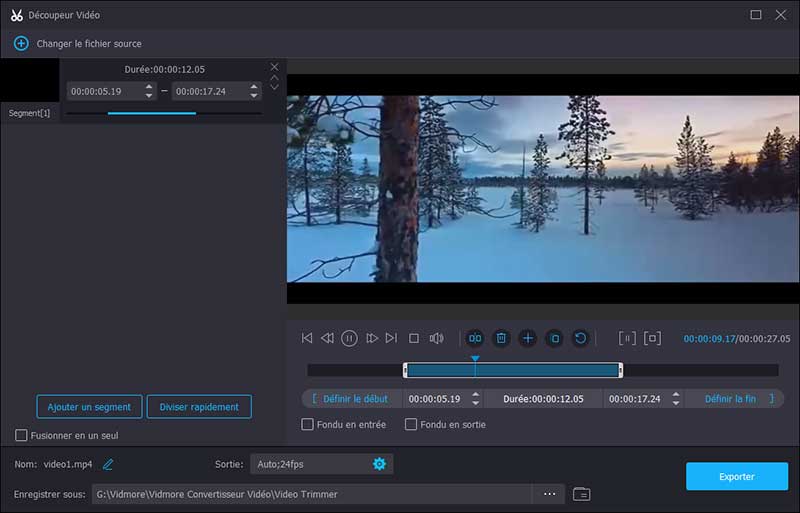This screenshot has height=513, width=800.
Task: Click 'Diviser rapidement' button
Action: coord(199,407)
